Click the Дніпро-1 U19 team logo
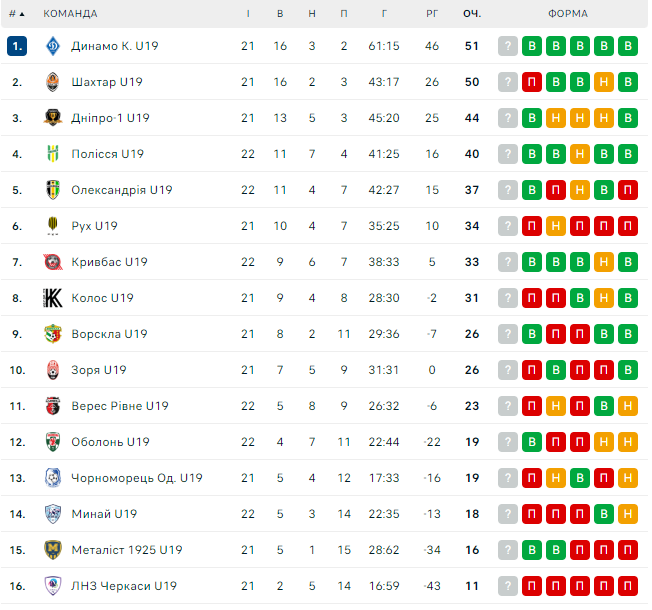This screenshot has height=610, width=652. click(53, 118)
